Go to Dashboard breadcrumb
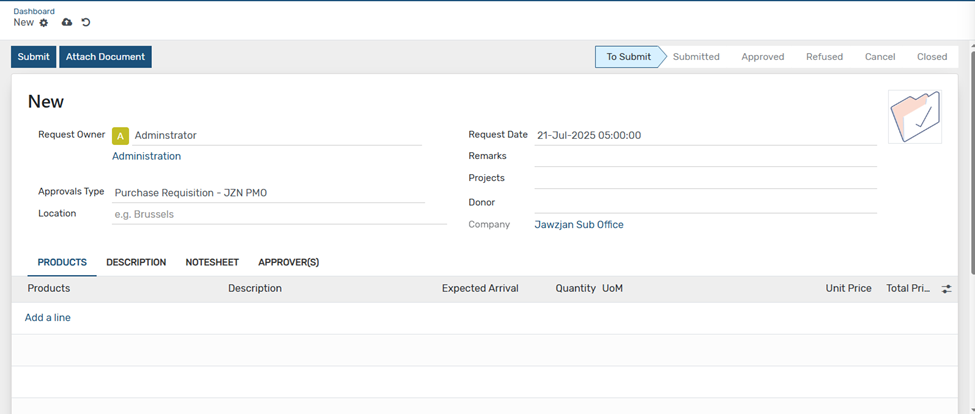This screenshot has height=414, width=975. (x=34, y=11)
